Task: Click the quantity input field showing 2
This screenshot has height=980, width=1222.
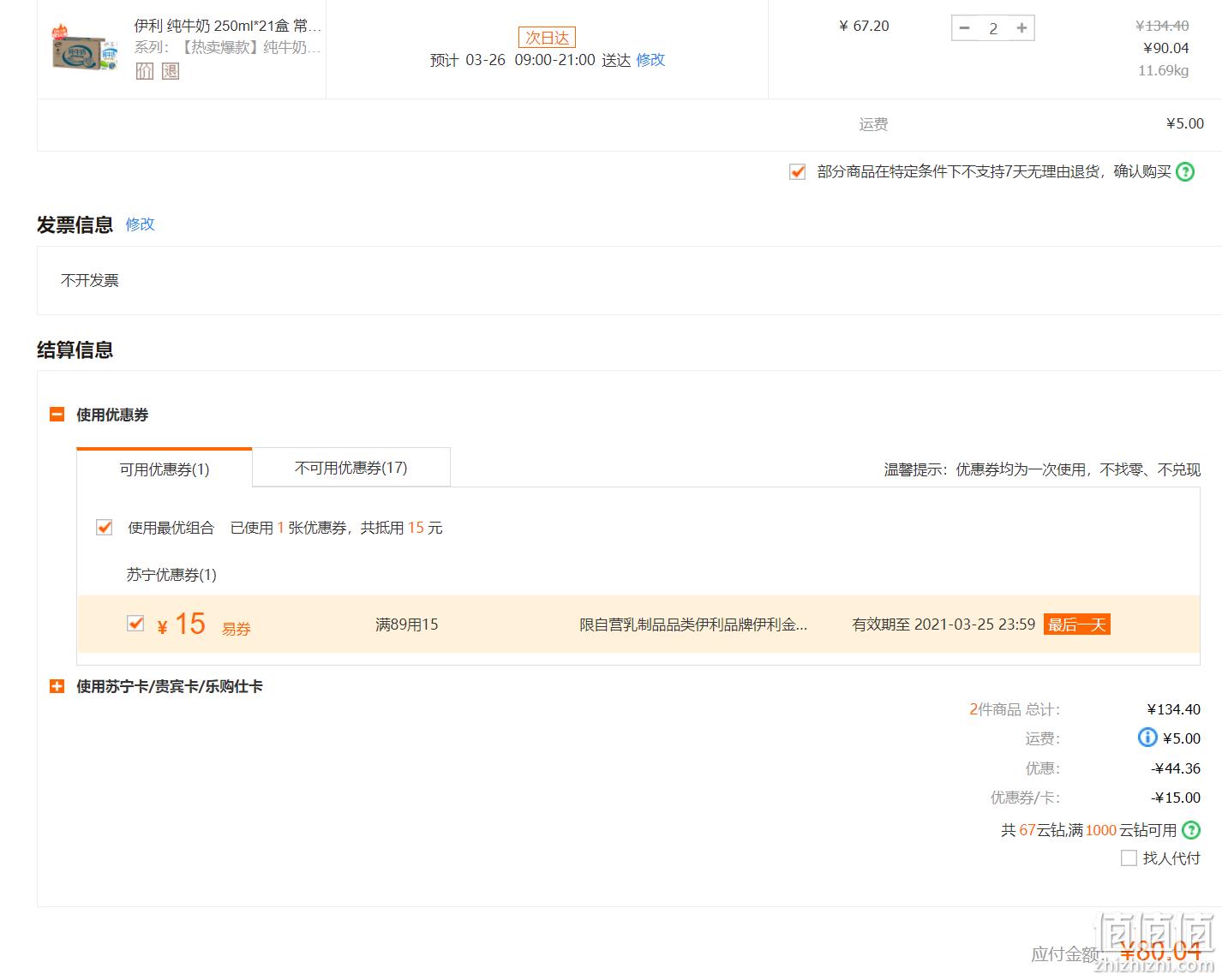Action: point(993,28)
